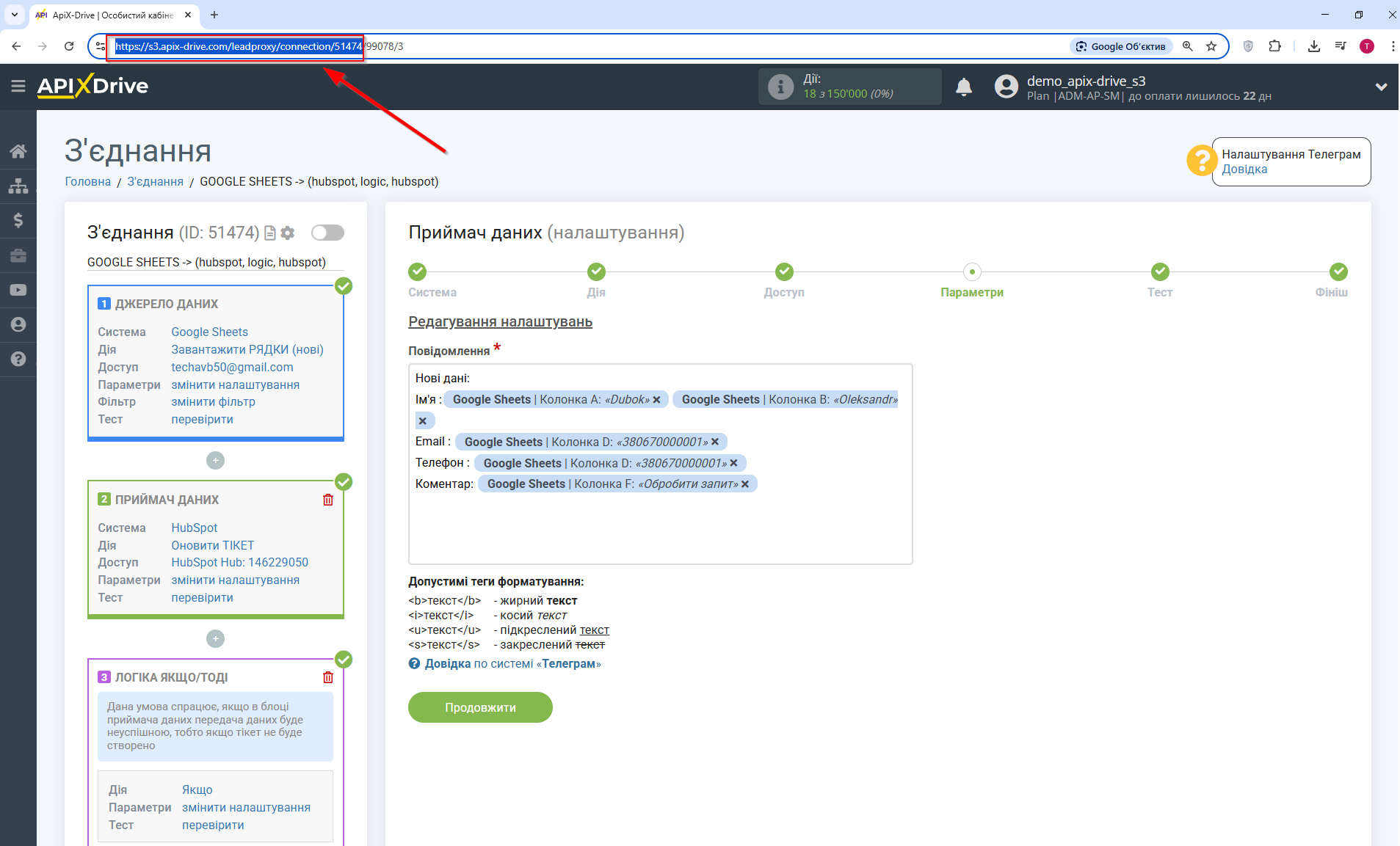
Task: Open the hamburger sidebar menu
Action: pos(18,86)
